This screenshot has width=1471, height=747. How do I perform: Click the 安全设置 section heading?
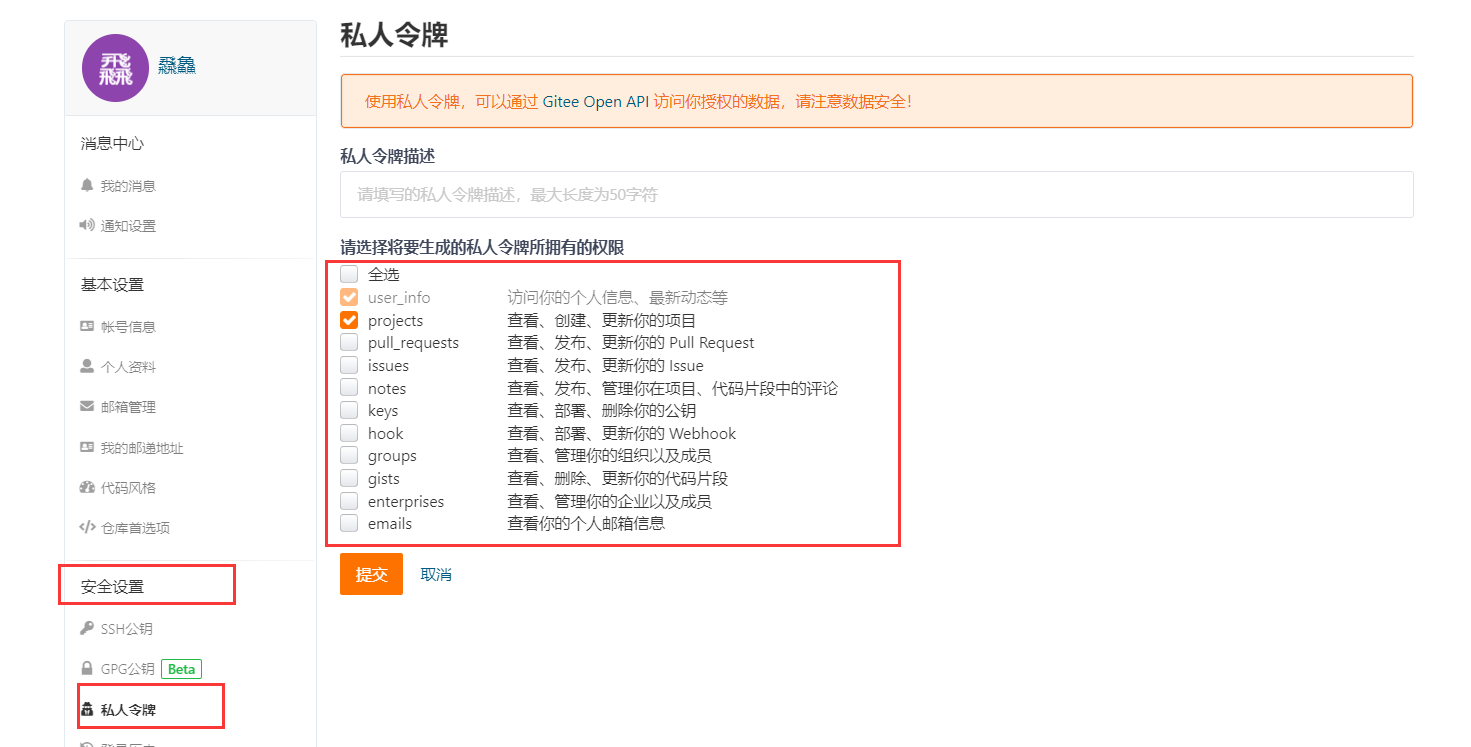112,586
